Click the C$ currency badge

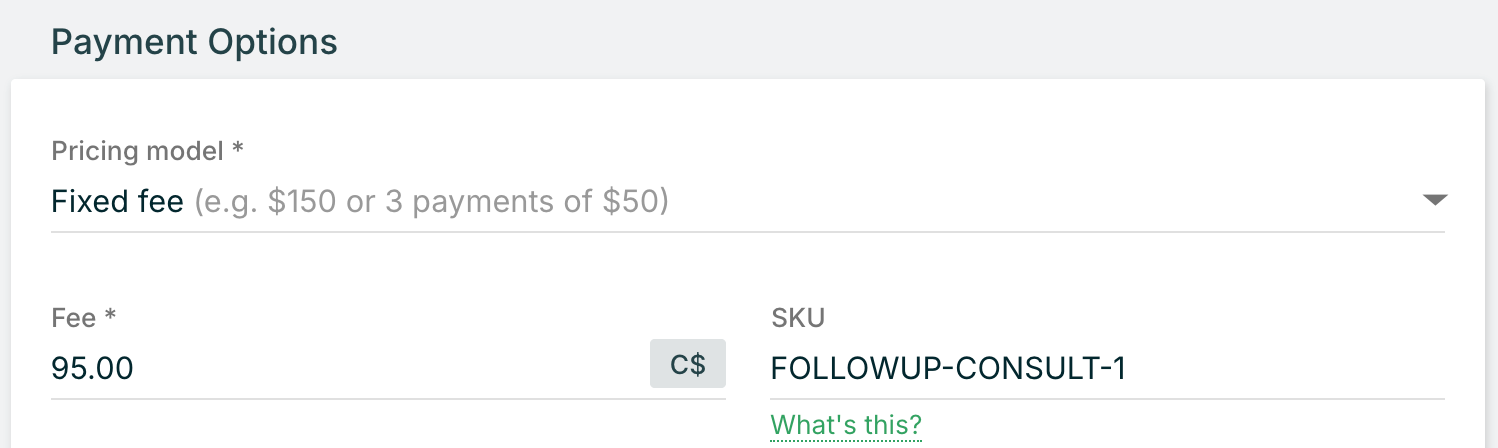[x=687, y=364]
